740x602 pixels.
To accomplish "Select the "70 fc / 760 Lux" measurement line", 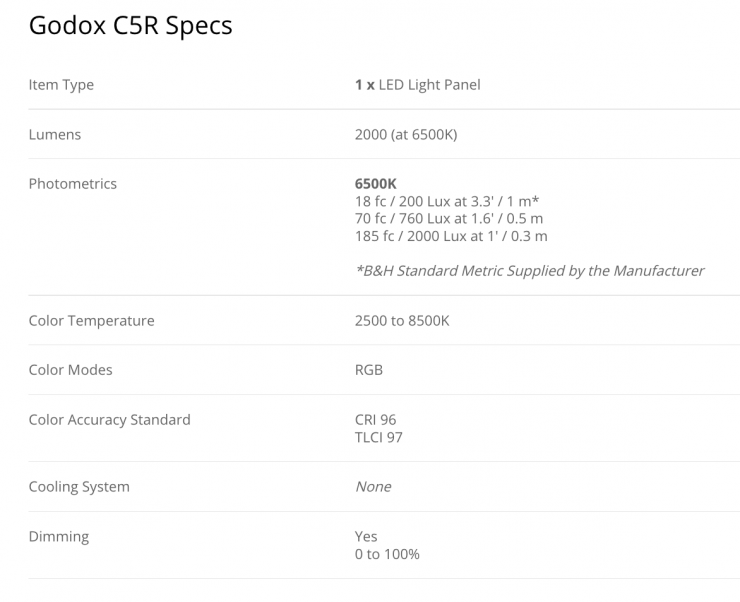I will pyautogui.click(x=449, y=218).
